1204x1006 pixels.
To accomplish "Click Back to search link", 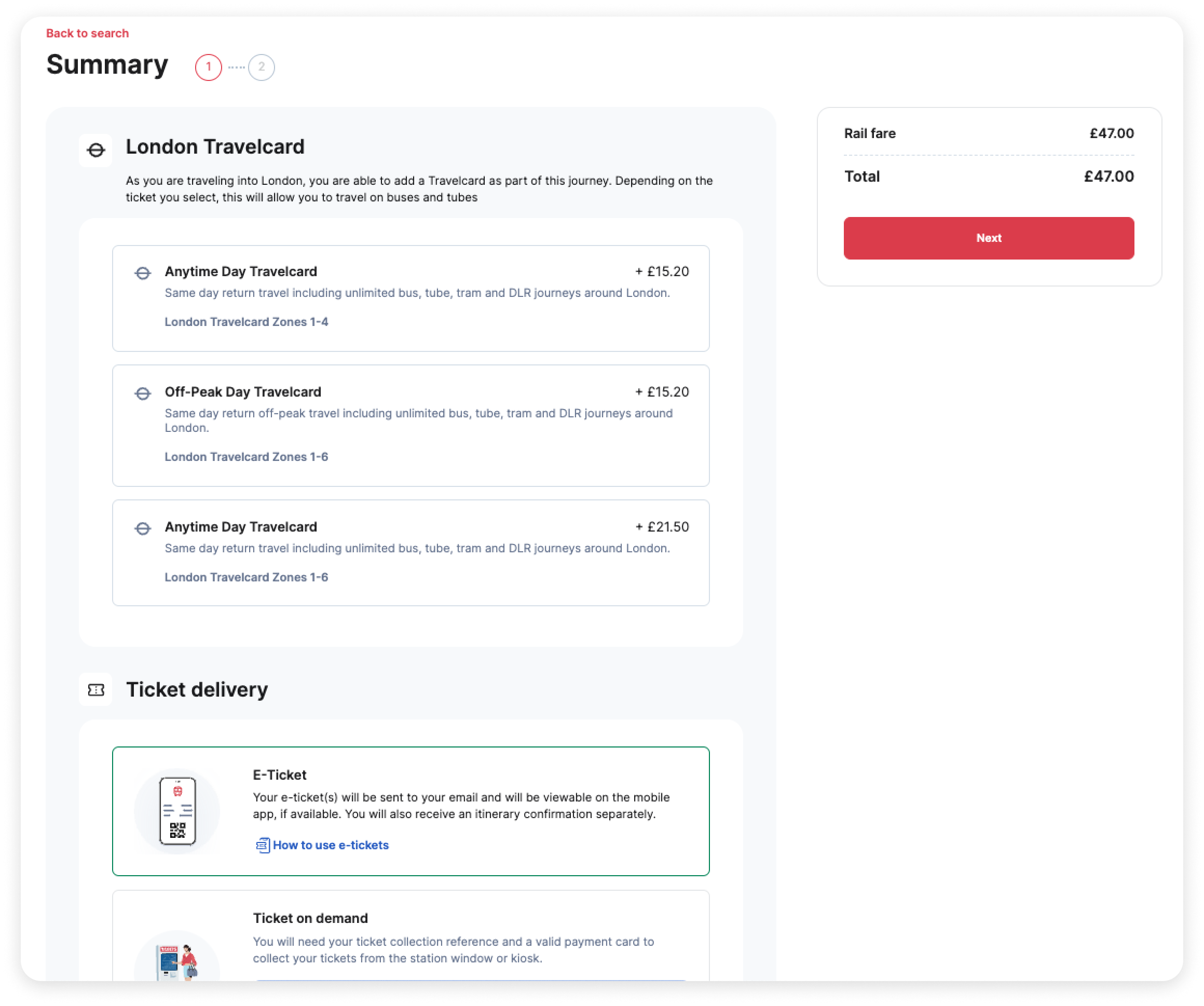I will (x=87, y=33).
